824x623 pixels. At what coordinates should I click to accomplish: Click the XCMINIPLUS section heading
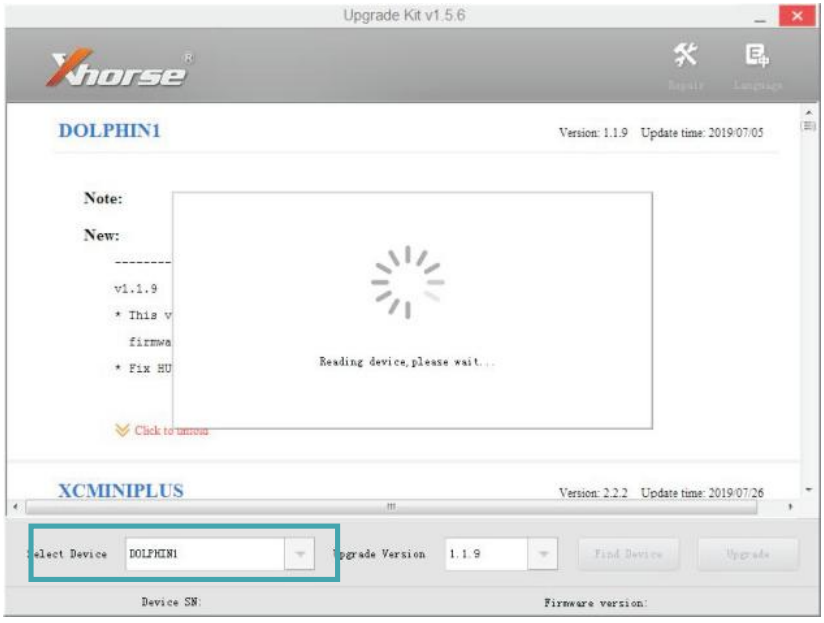pos(121,491)
